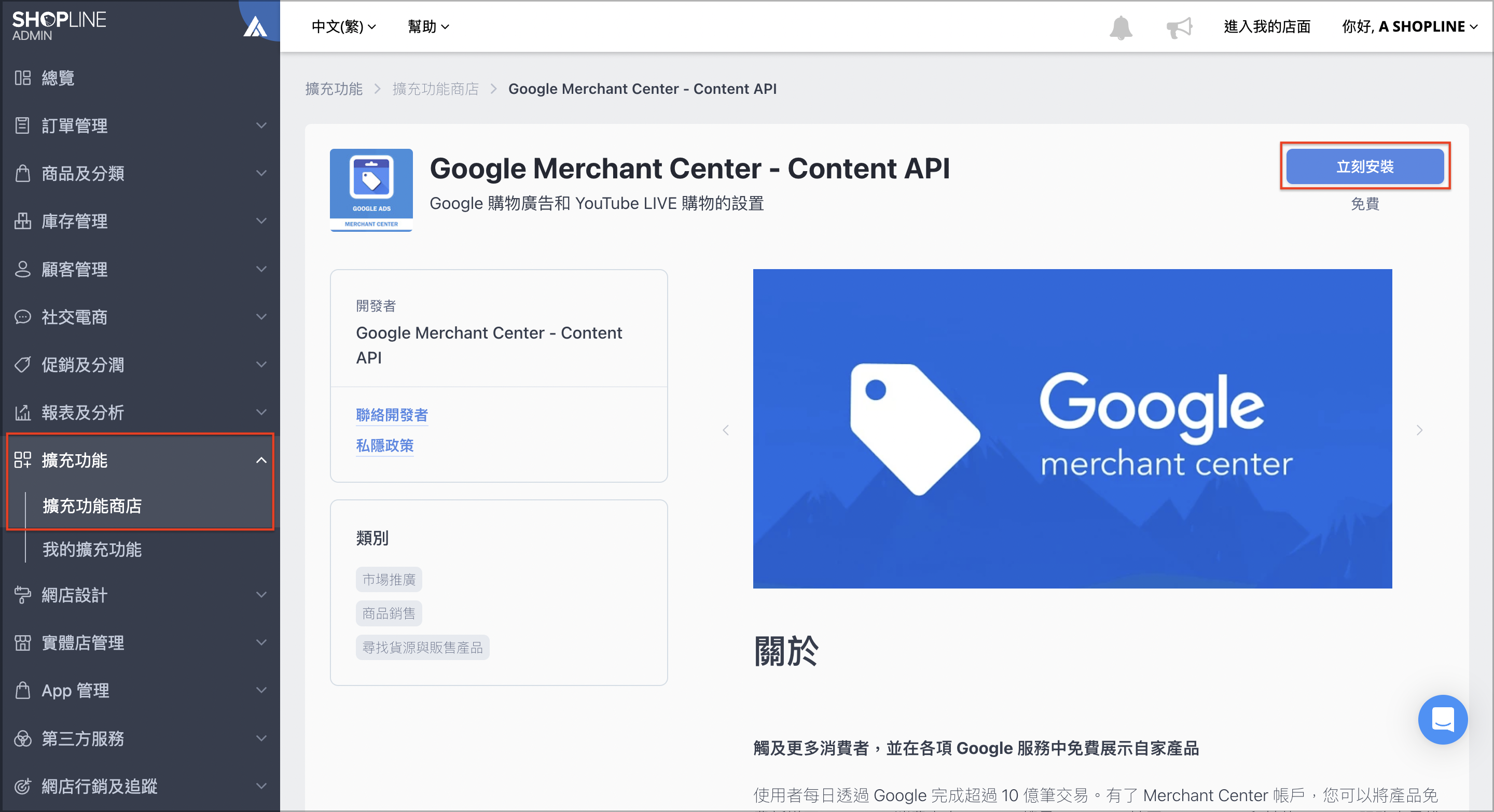Open the 幫助 help dropdown

428,26
